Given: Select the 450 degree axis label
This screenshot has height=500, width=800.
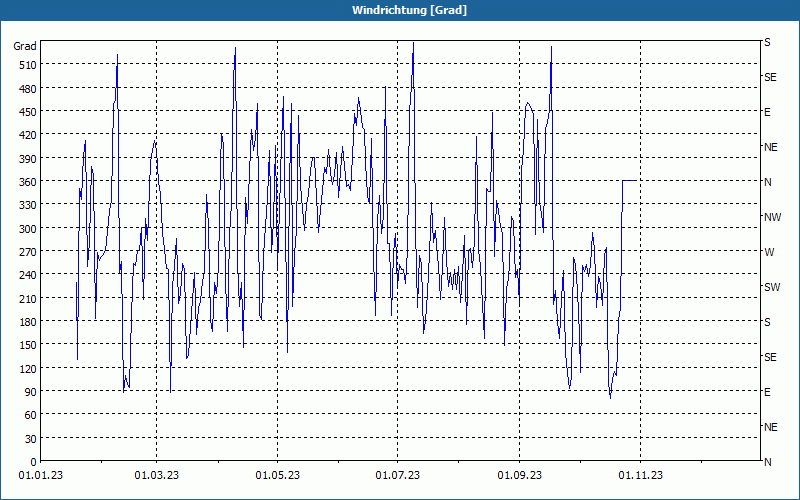Looking at the screenshot, I should (28, 112).
